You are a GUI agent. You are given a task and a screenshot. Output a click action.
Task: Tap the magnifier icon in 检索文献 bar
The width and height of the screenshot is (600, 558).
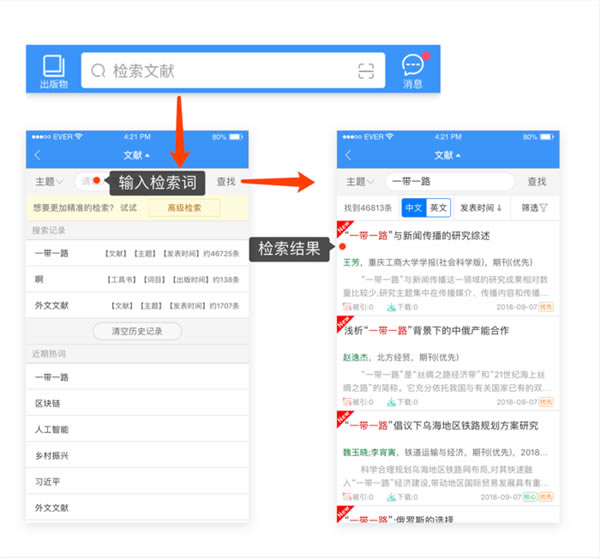pyautogui.click(x=98, y=71)
